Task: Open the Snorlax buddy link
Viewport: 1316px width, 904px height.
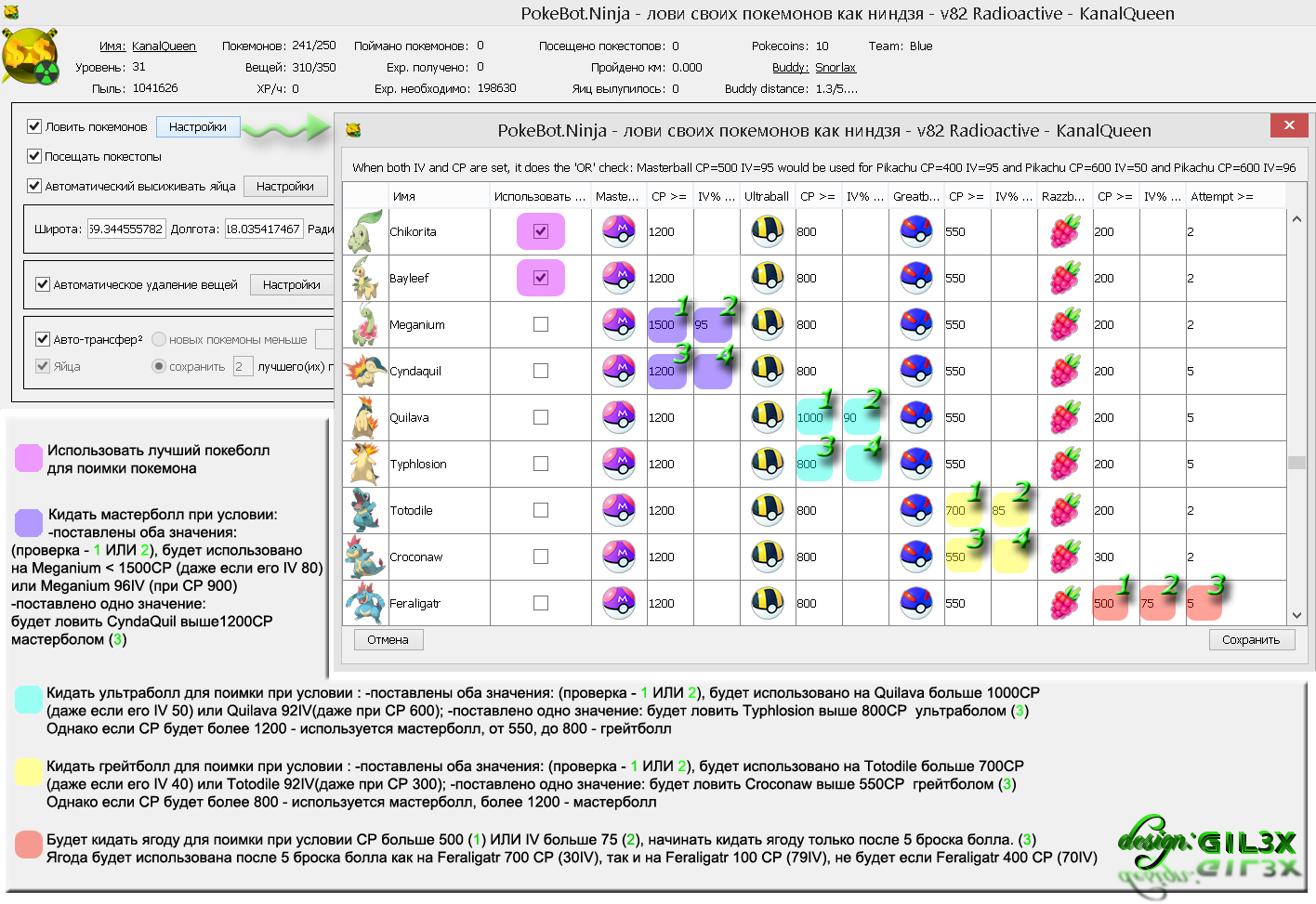Action: (x=836, y=67)
